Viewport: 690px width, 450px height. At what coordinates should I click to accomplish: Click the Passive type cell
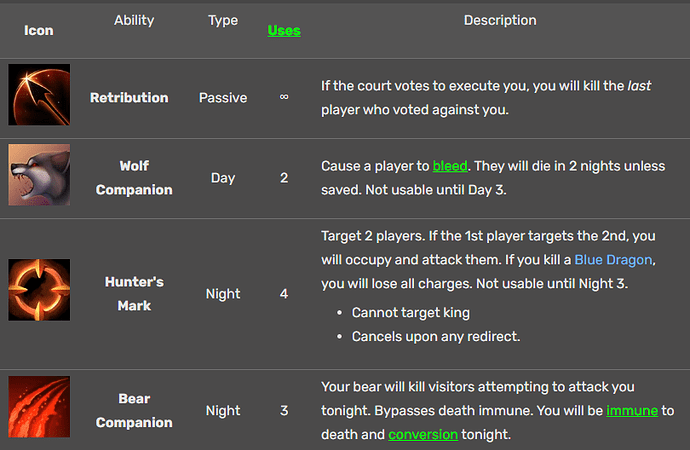(x=223, y=98)
